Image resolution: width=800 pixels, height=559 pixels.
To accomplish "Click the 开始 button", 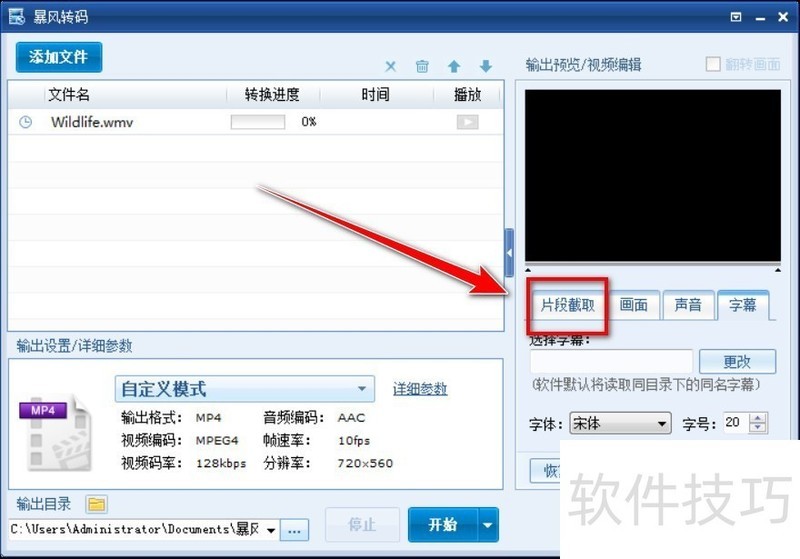I will [x=442, y=525].
